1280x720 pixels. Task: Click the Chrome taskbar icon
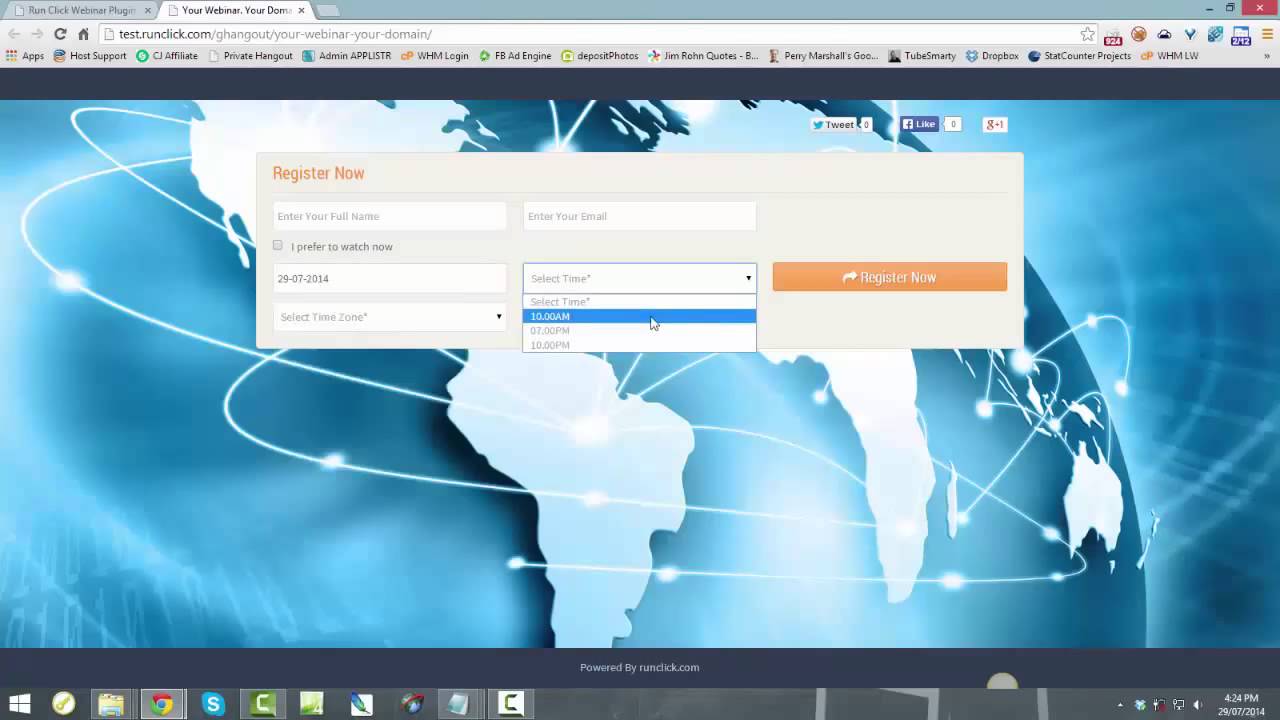[x=161, y=704]
